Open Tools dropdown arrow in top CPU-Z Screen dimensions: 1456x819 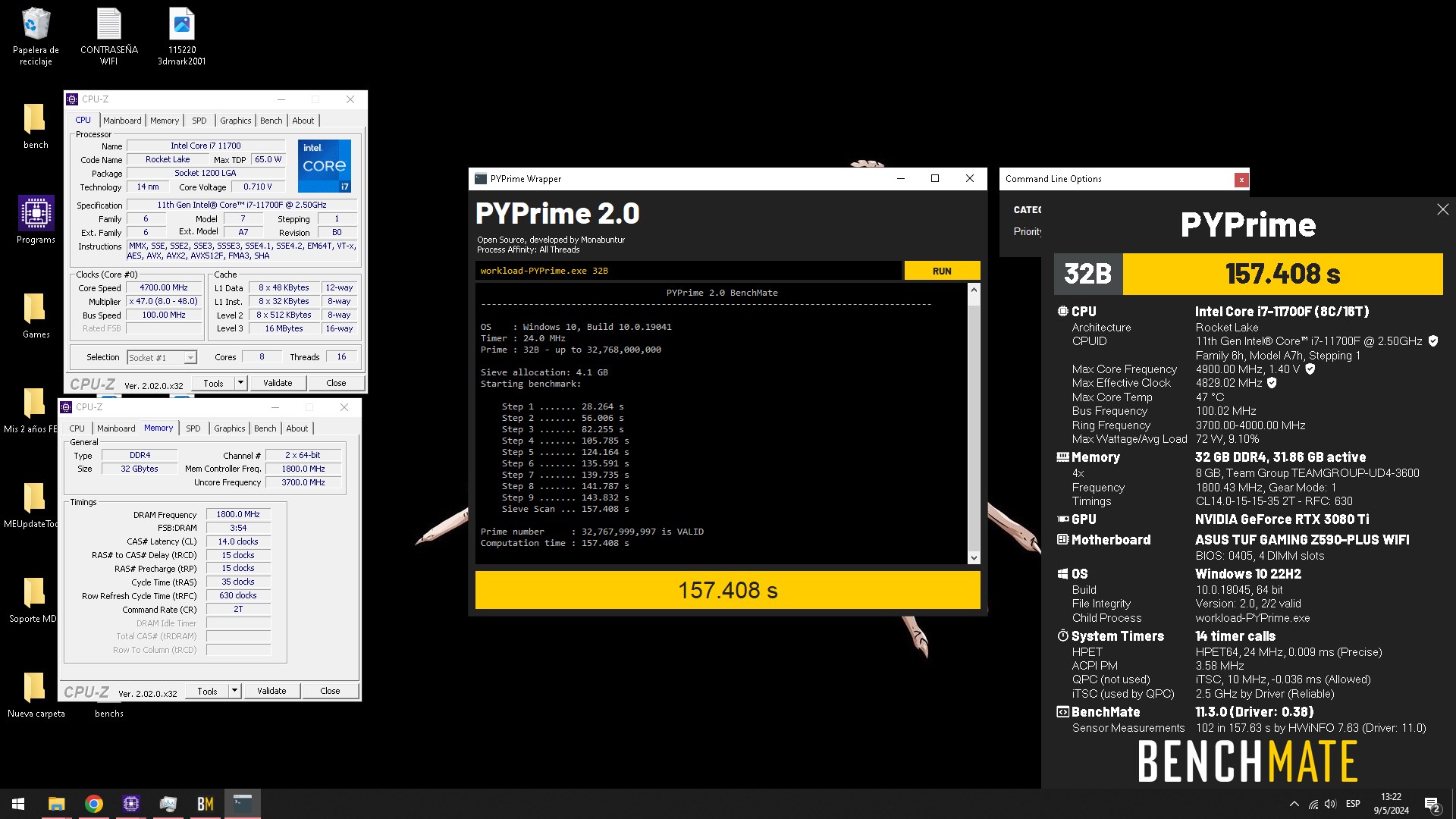[x=241, y=383]
